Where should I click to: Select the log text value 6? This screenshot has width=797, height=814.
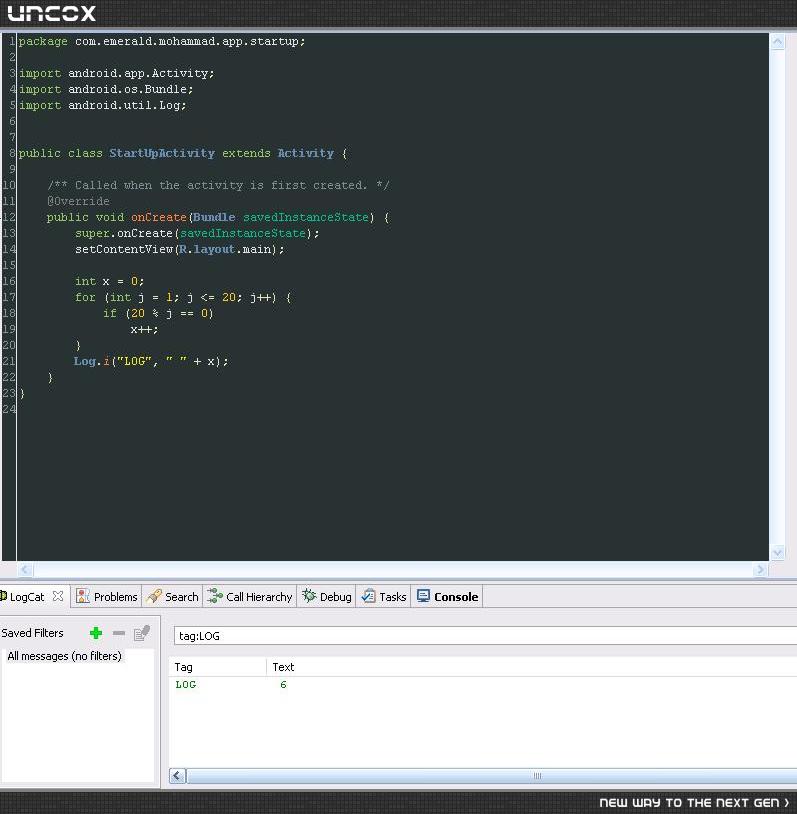(x=283, y=684)
